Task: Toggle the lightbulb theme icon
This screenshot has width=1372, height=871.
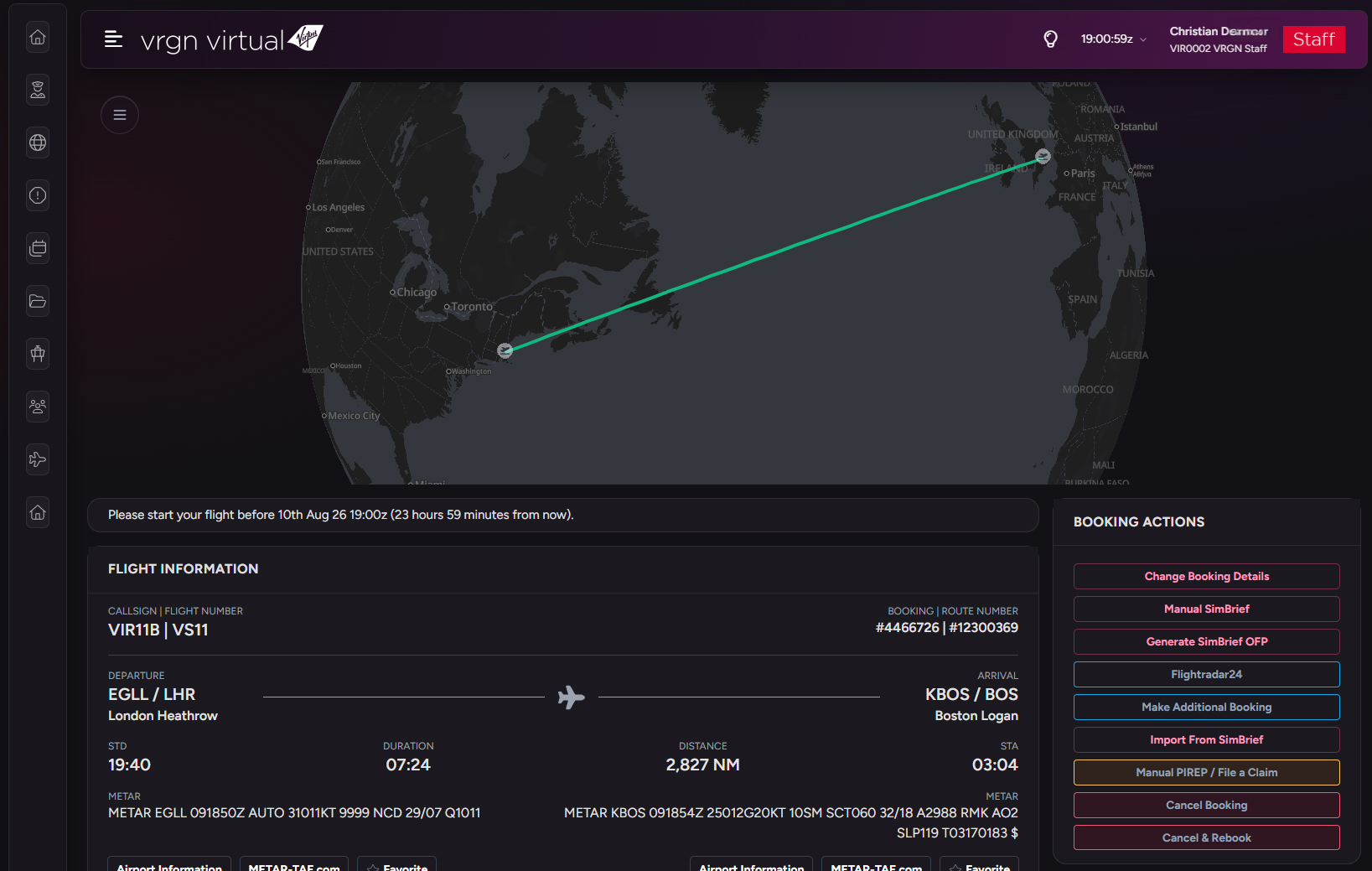Action: tap(1050, 39)
